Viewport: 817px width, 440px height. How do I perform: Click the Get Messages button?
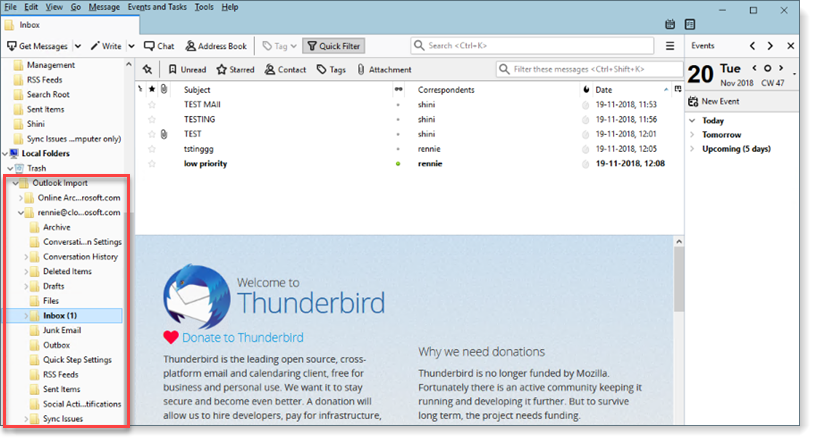(x=38, y=46)
